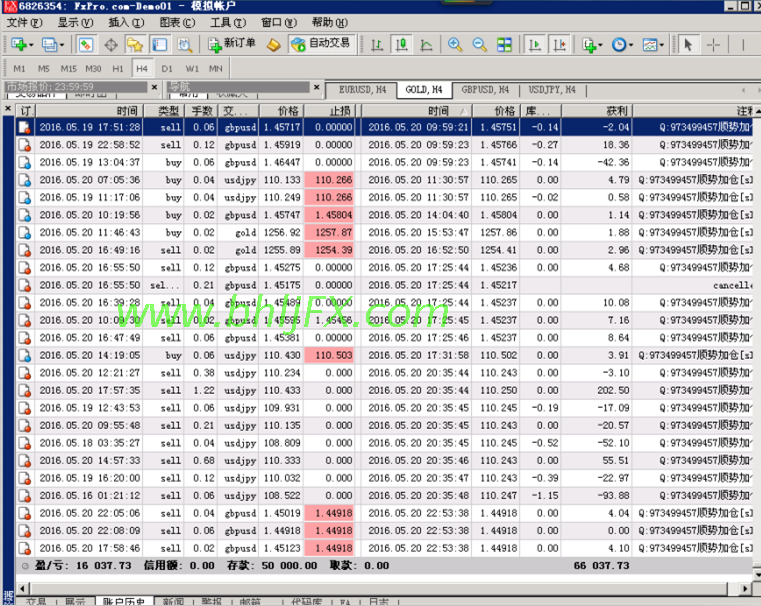This screenshot has width=761, height=606.
Task: Open the 工具 menu
Action: [x=228, y=22]
